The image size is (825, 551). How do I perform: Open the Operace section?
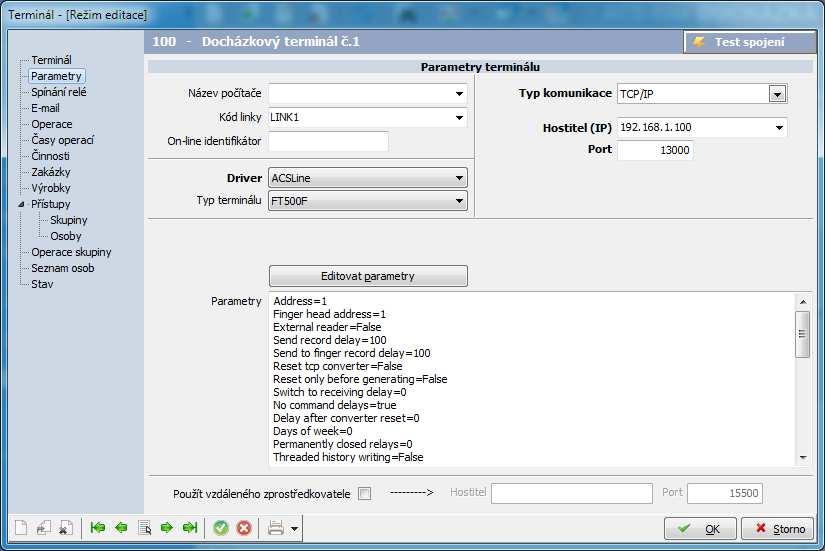pyautogui.click(x=52, y=124)
